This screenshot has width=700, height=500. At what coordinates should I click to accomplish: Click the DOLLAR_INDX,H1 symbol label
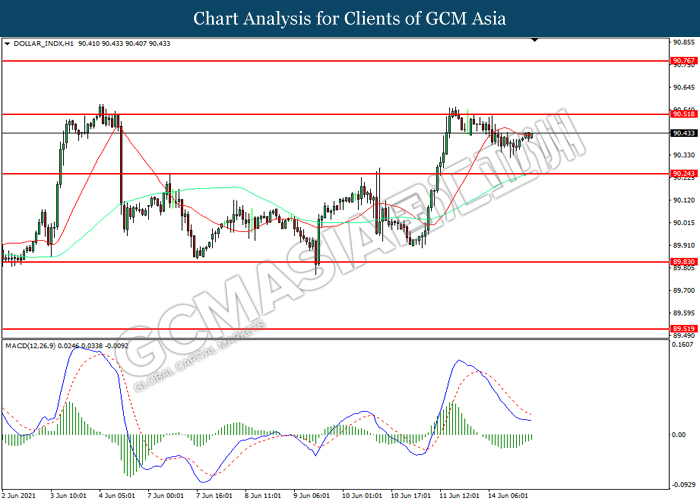pyautogui.click(x=44, y=44)
